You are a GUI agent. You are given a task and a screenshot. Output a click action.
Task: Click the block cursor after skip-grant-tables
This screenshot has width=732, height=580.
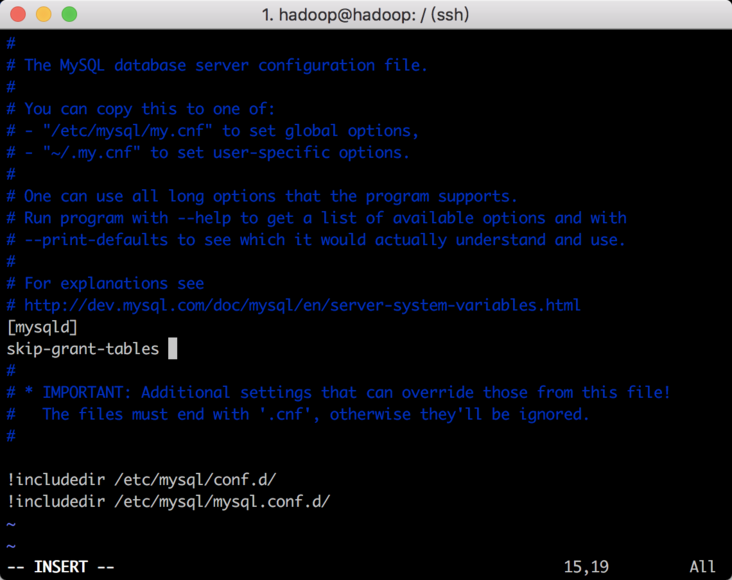coord(173,349)
